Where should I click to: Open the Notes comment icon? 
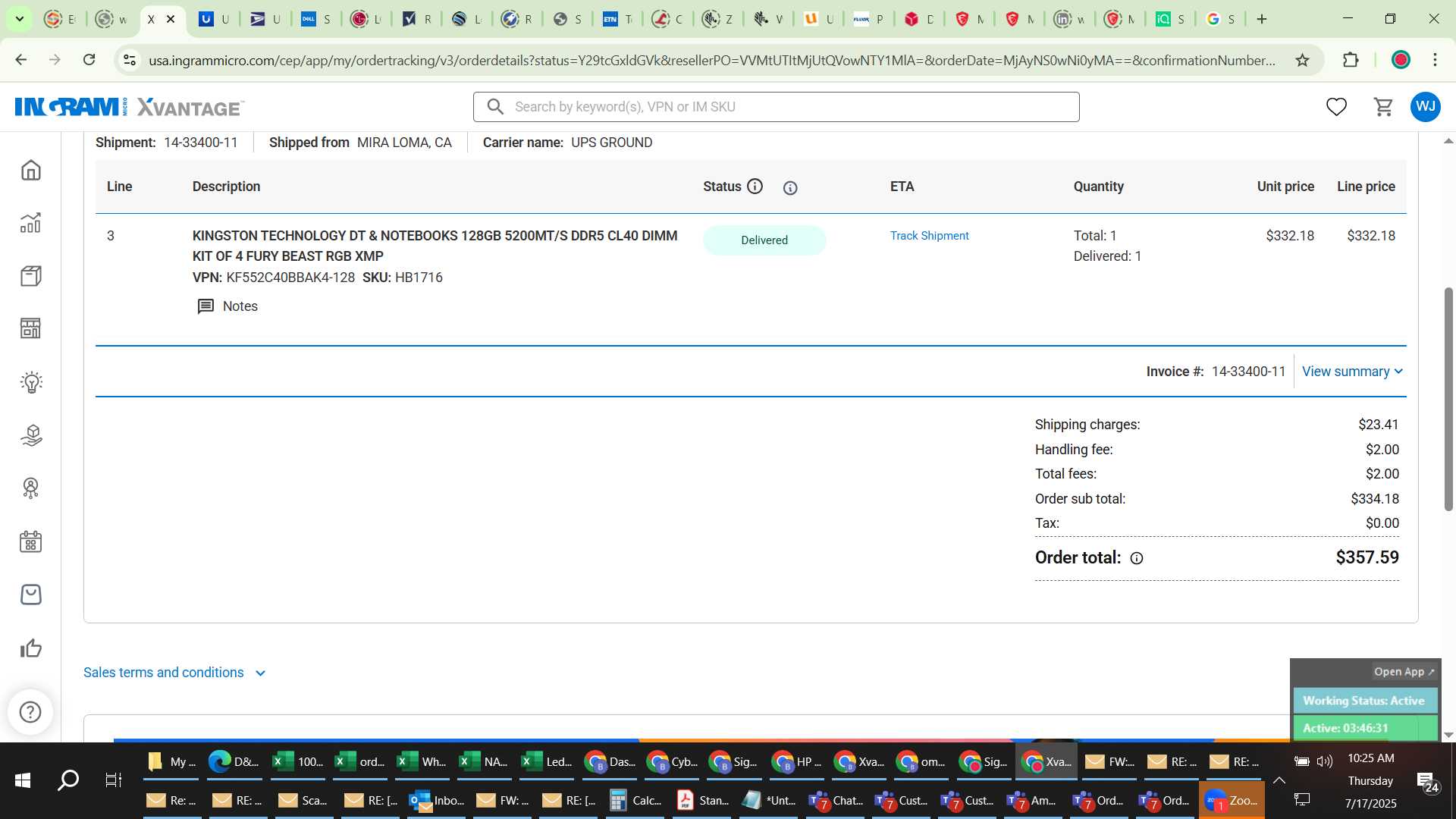tap(206, 306)
